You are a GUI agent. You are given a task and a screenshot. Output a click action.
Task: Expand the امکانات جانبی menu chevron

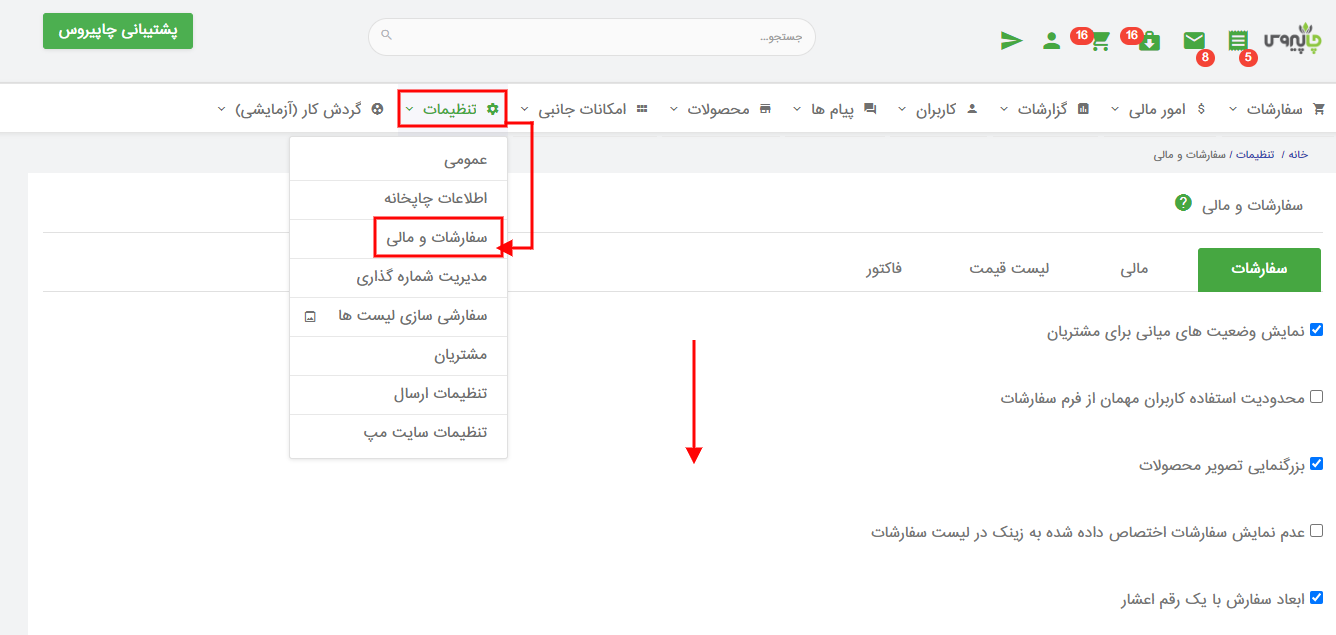[524, 108]
